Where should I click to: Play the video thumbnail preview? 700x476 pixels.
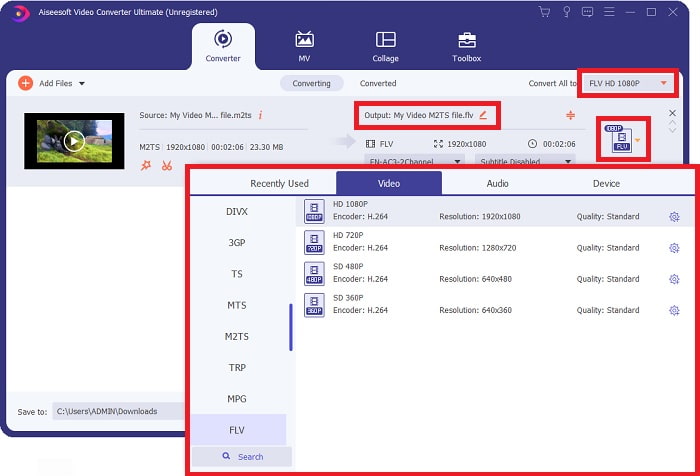point(74,141)
